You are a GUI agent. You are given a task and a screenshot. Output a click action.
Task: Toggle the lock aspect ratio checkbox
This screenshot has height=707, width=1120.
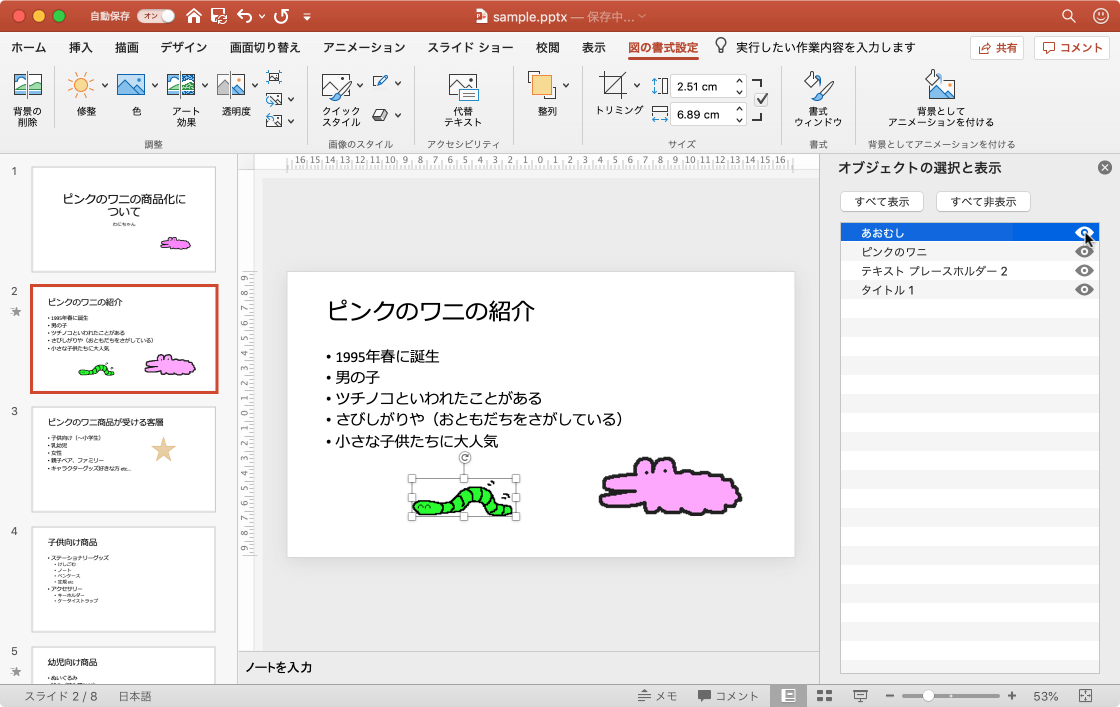pos(761,99)
